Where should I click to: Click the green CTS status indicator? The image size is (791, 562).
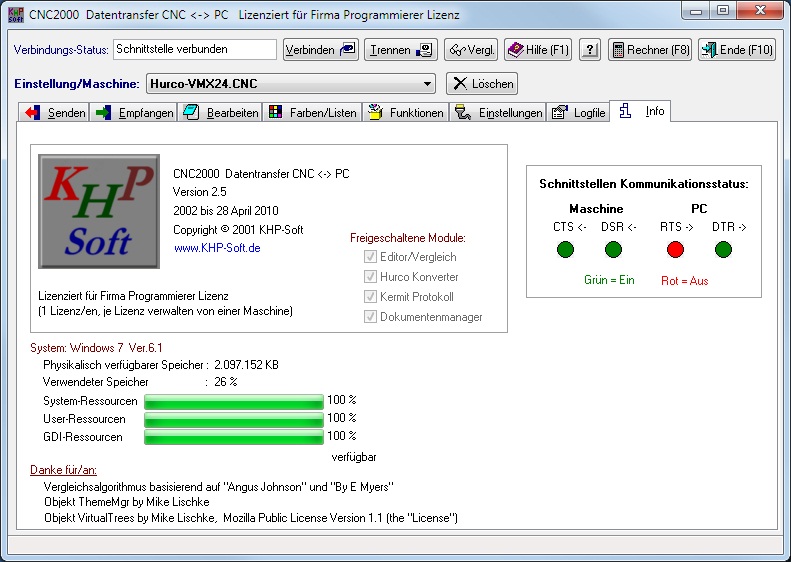(x=569, y=249)
